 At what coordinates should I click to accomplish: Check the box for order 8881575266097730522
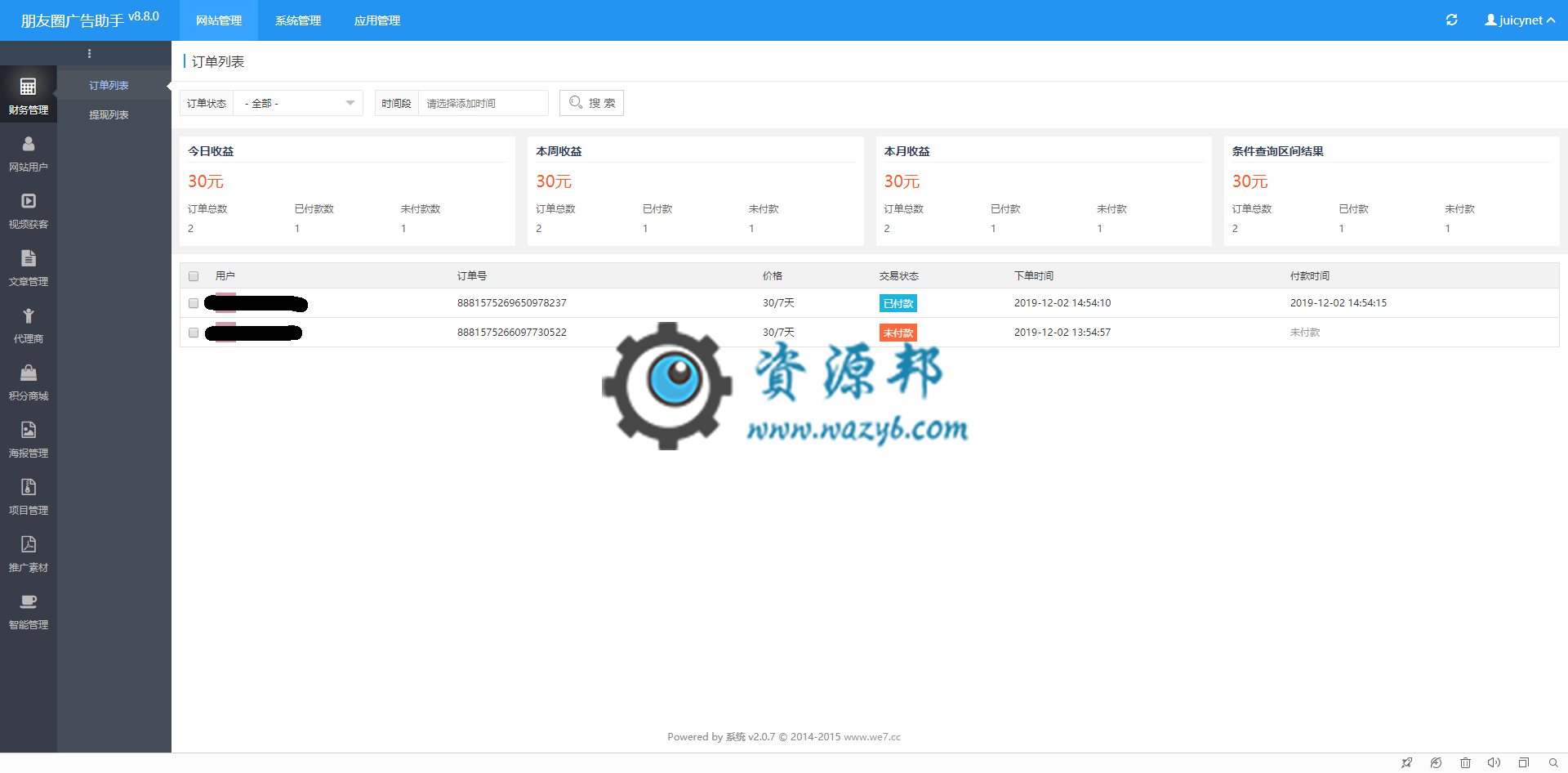[x=194, y=333]
